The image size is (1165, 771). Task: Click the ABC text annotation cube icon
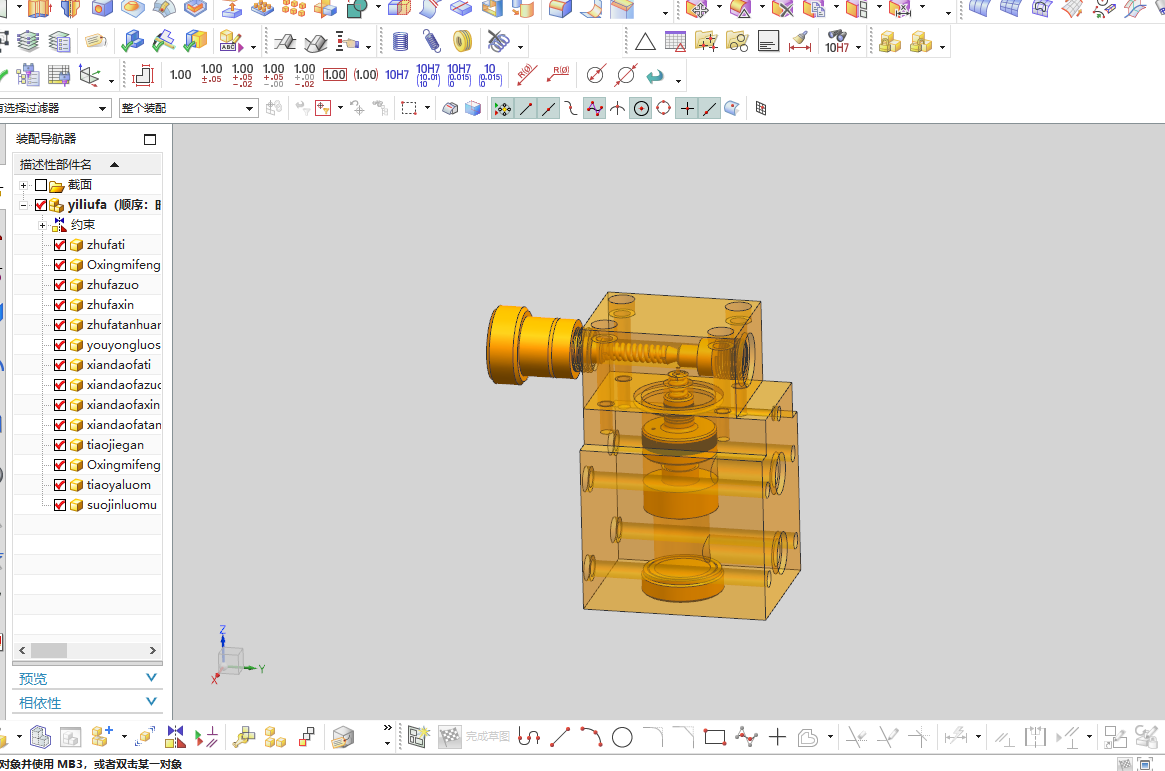[x=231, y=42]
